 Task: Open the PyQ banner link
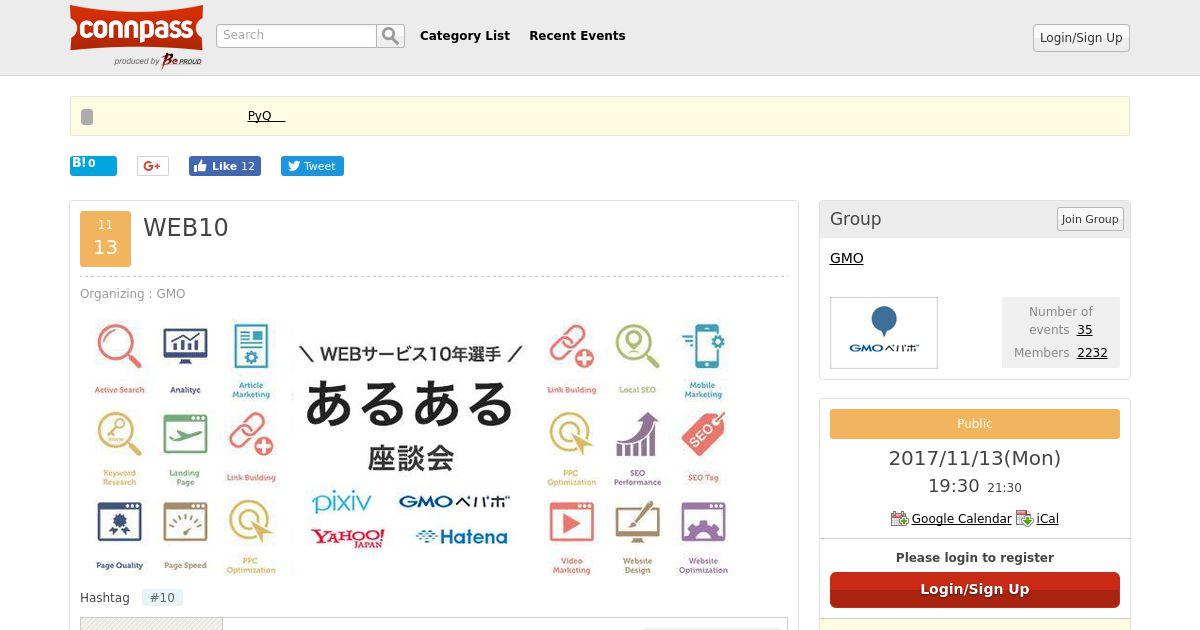pos(266,116)
